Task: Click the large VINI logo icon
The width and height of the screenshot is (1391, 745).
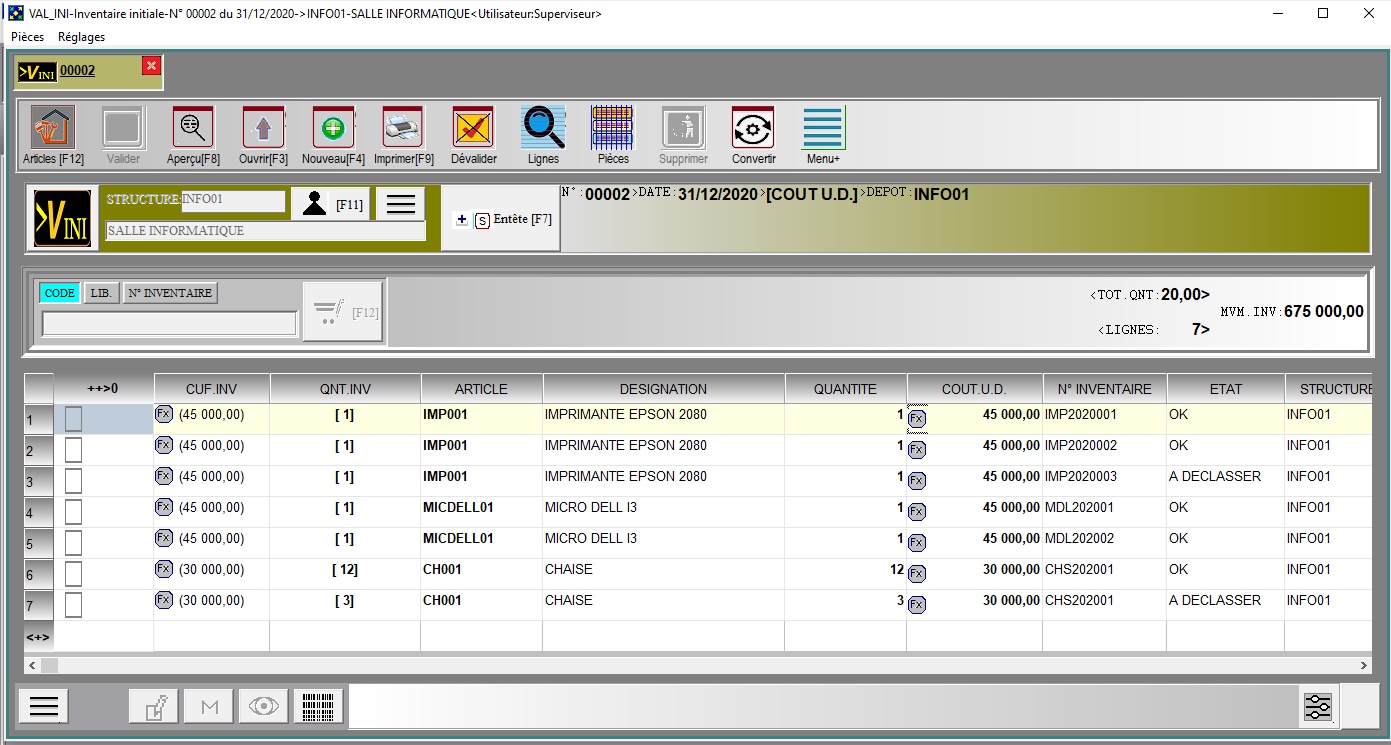Action: (62, 218)
